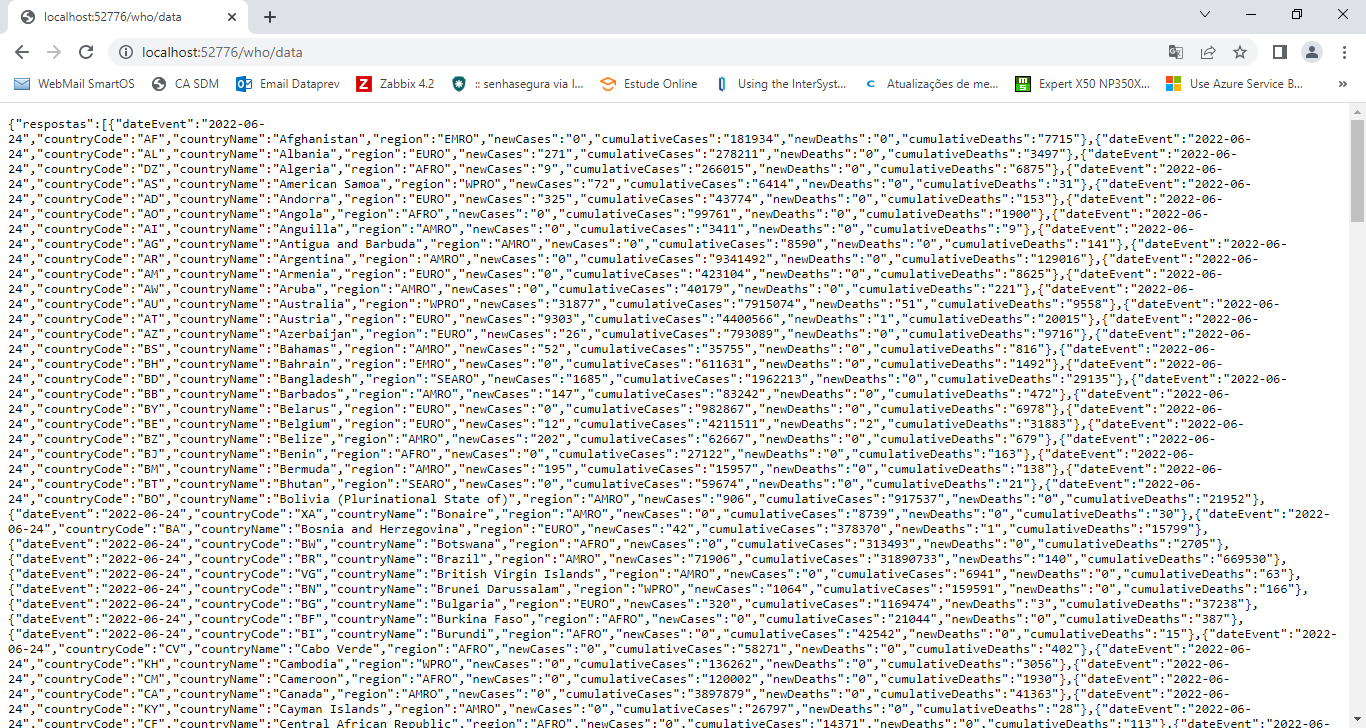Screen dimensions: 1366x728
Task: Open the side panel icon
Action: [1280, 52]
